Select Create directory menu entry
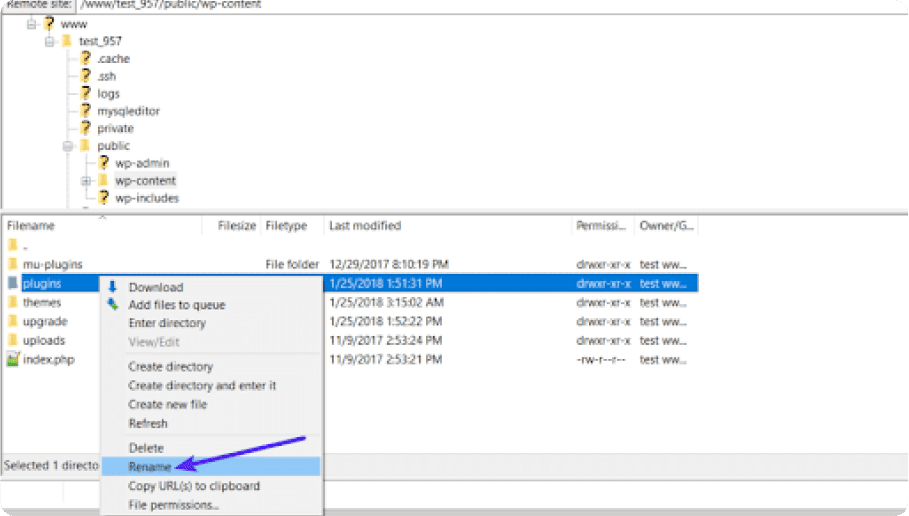 pyautogui.click(x=211, y=366)
